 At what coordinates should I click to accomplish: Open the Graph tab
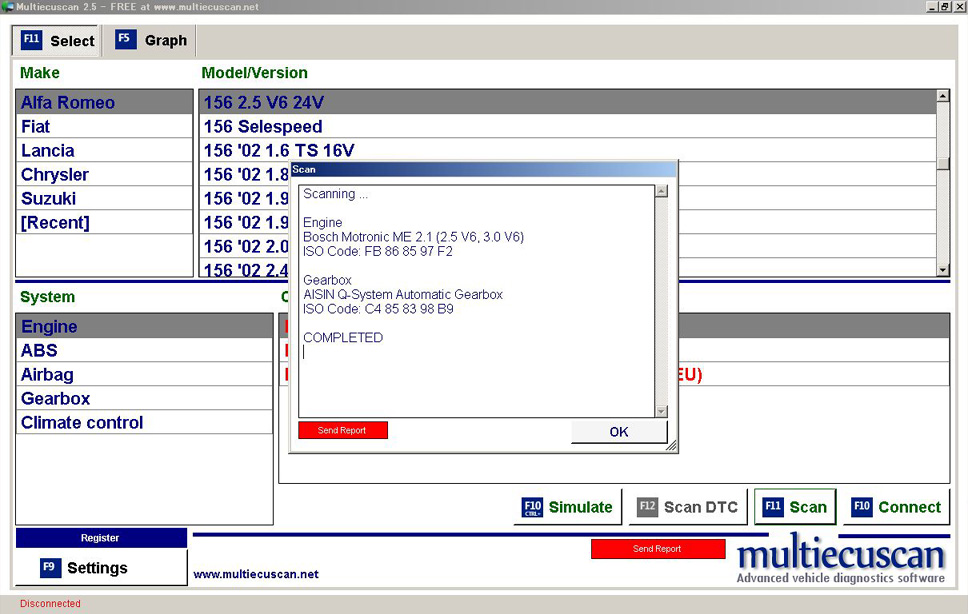(x=152, y=40)
